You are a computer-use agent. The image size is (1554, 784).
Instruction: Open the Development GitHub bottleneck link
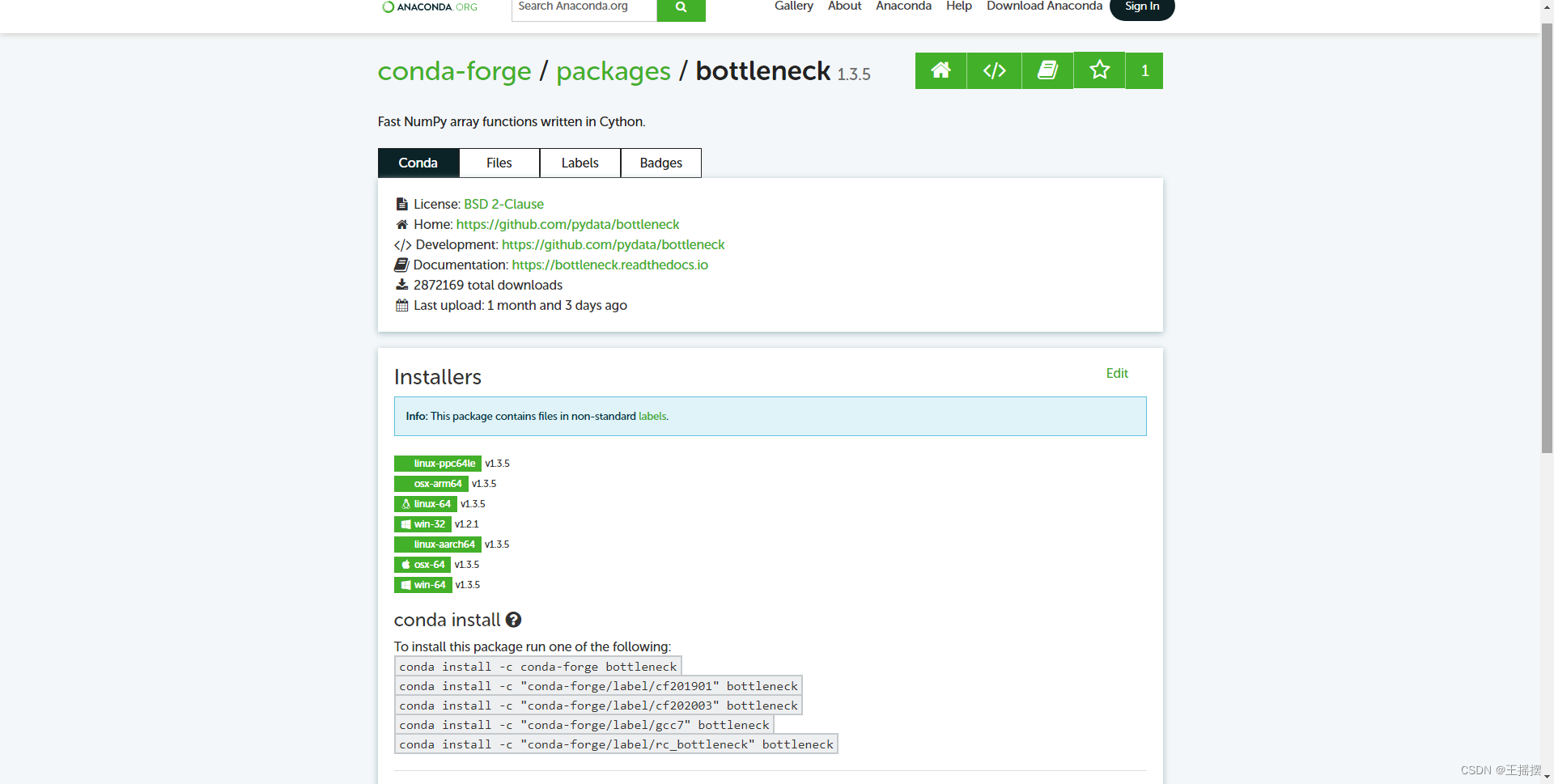pos(613,244)
